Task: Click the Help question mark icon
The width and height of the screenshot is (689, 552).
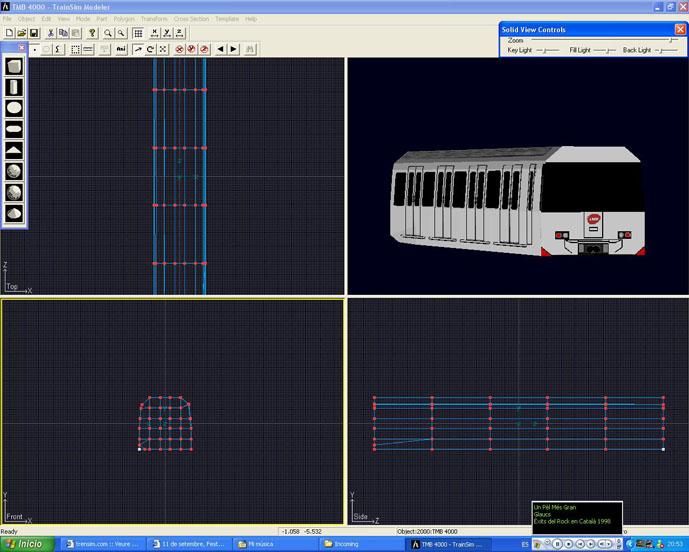Action: pos(92,33)
